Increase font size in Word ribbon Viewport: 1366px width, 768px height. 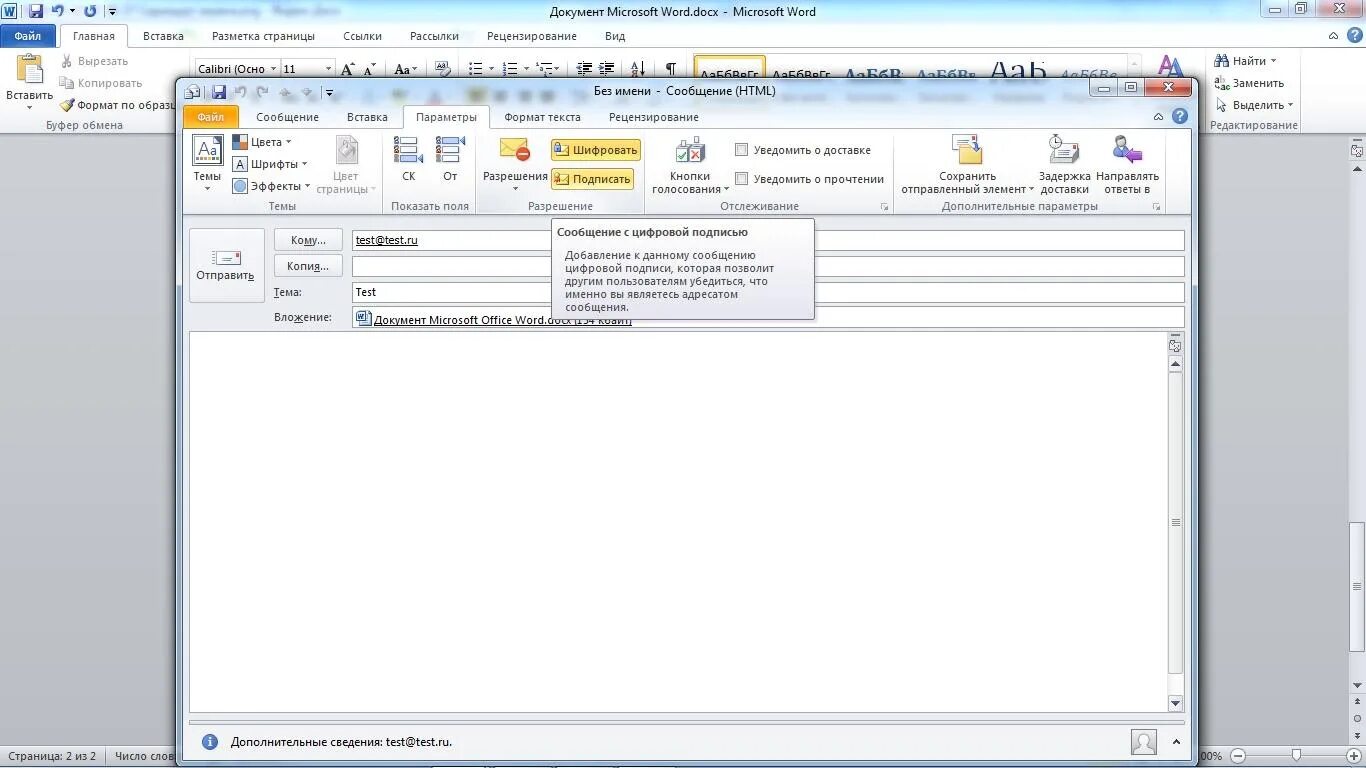pyautogui.click(x=347, y=69)
